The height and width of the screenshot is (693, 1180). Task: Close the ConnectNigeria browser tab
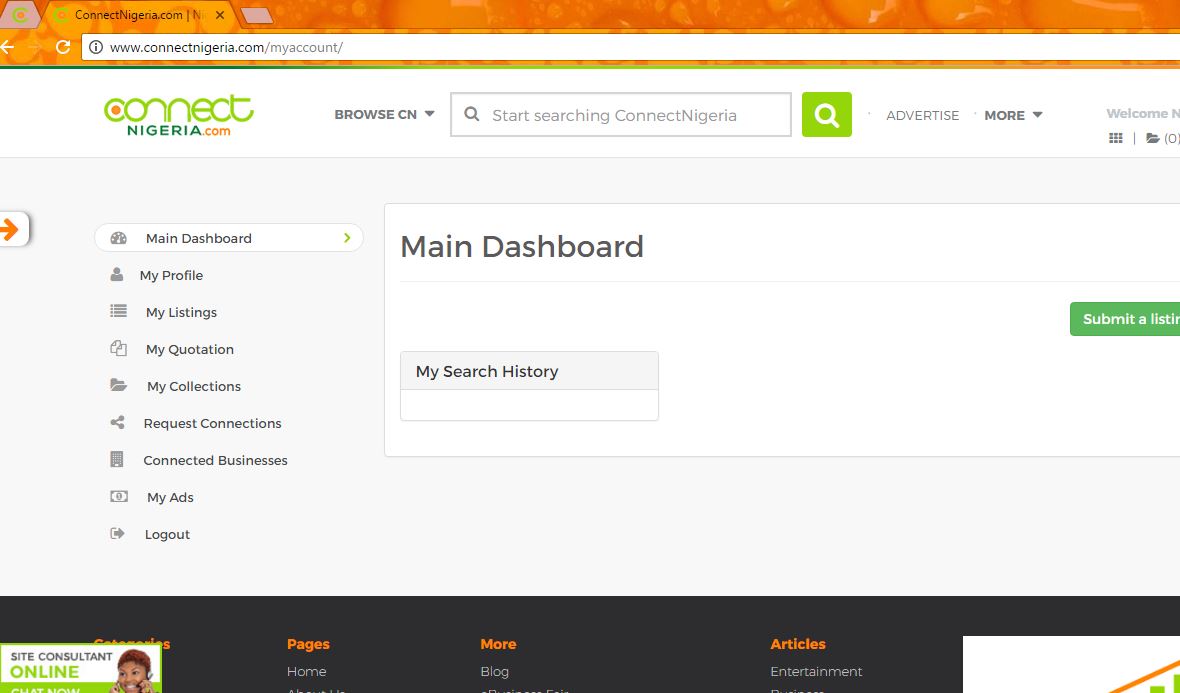click(220, 15)
